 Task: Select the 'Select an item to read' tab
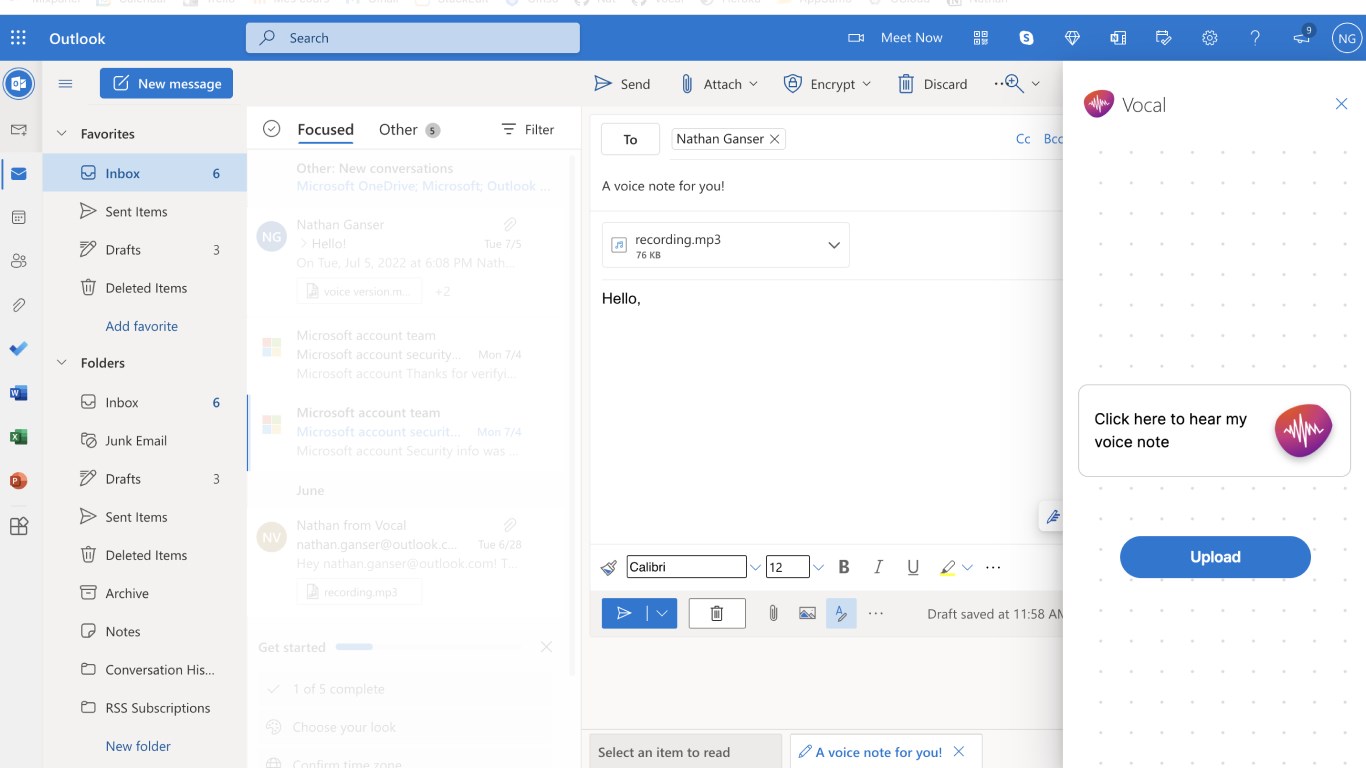(x=685, y=752)
